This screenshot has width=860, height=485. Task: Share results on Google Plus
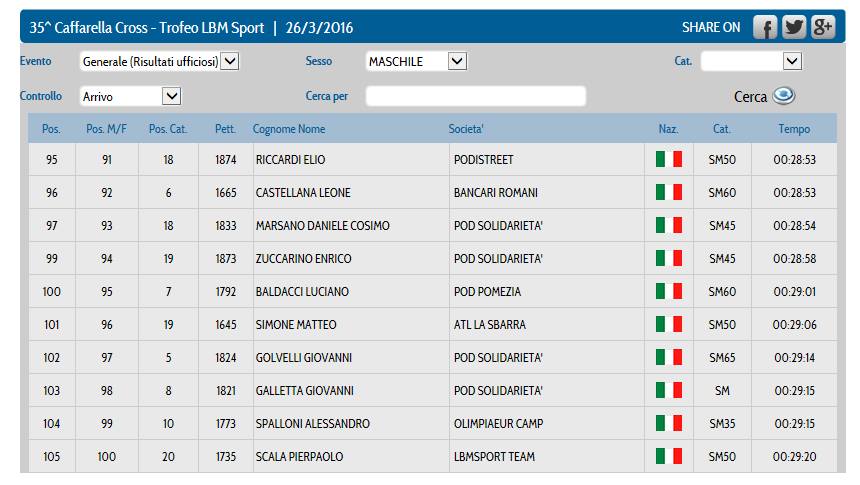coord(823,28)
